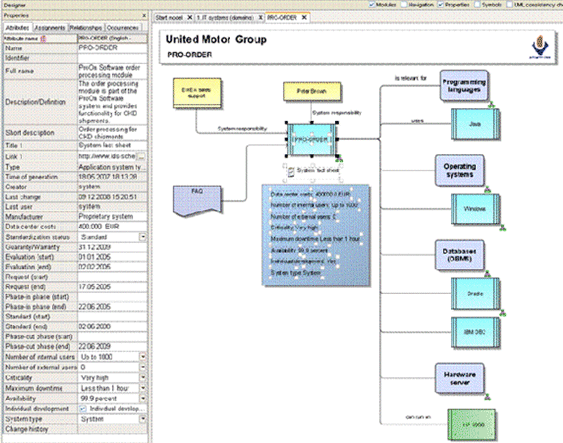Toggle the UML consistency checkbox
The width and height of the screenshot is (563, 443).
tap(510, 4)
